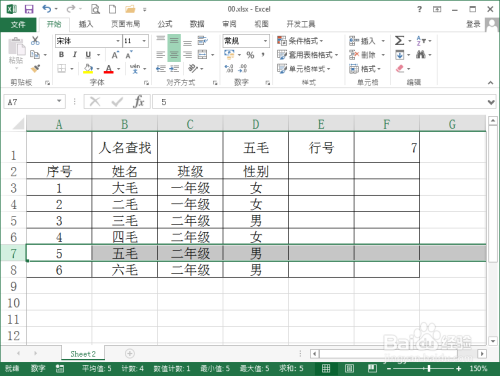The height and width of the screenshot is (376, 500).
Task: Adjust the zoom slider handle
Action: (429, 368)
